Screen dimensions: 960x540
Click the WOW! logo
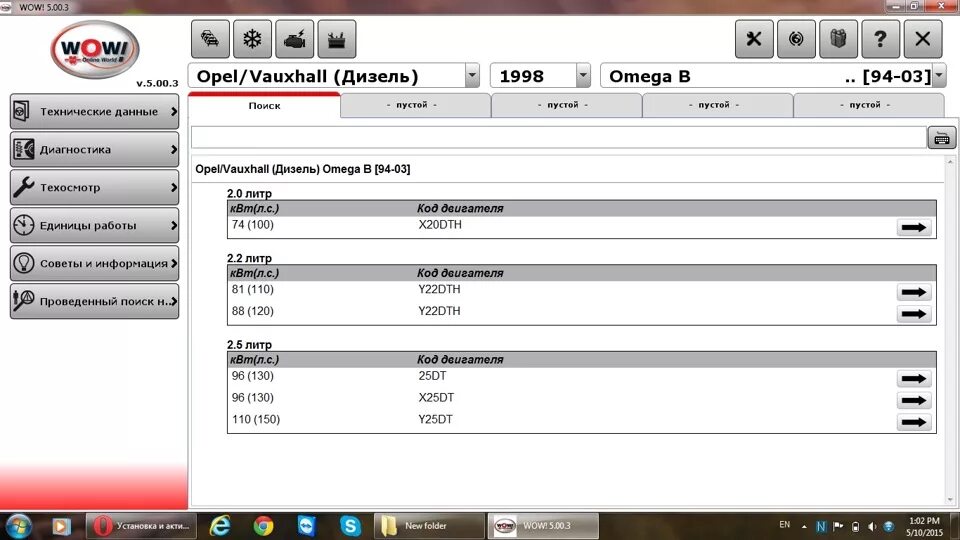[x=95, y=49]
